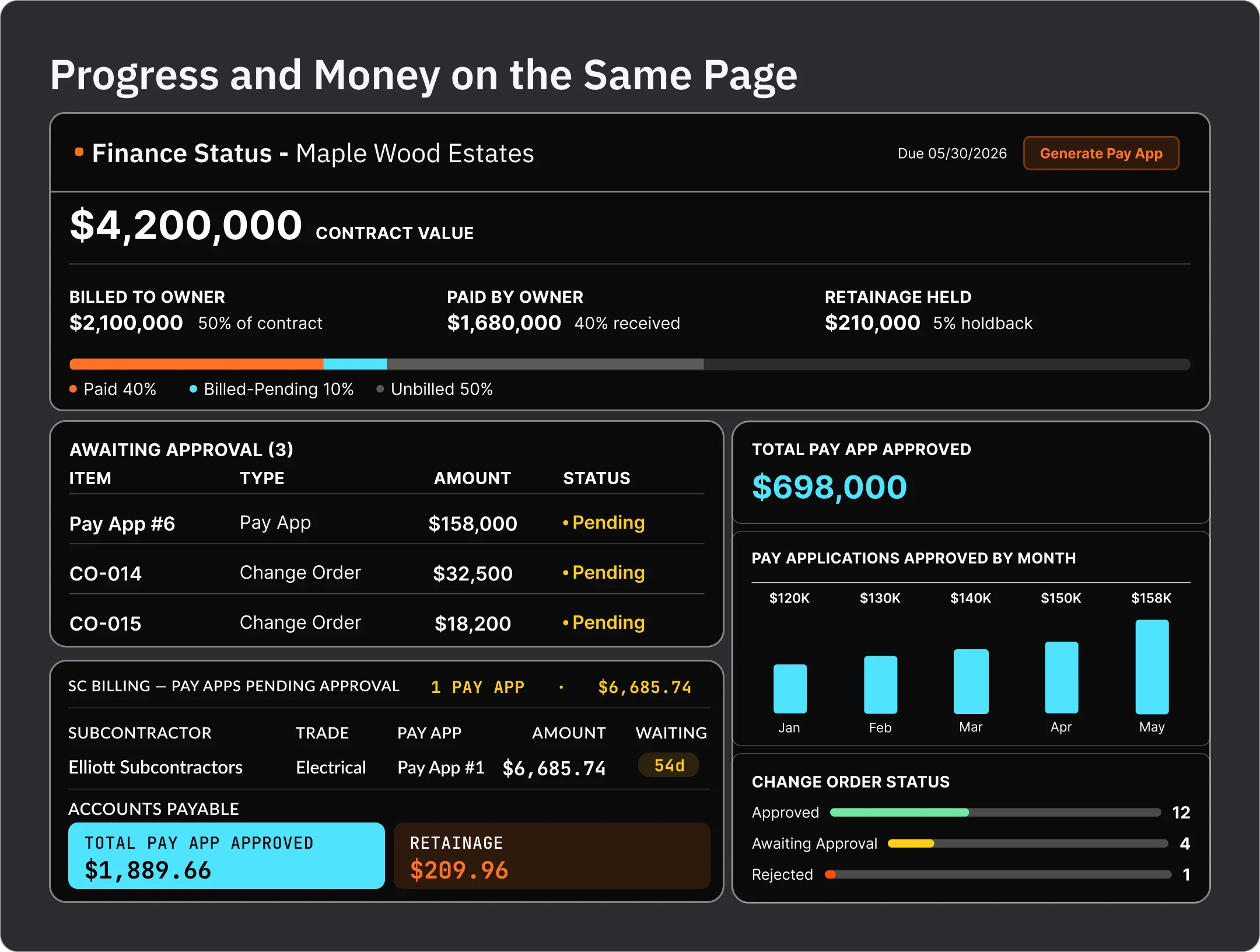Click the cyan Billed-Pending progress segment
1260x952 pixels.
click(x=355, y=364)
